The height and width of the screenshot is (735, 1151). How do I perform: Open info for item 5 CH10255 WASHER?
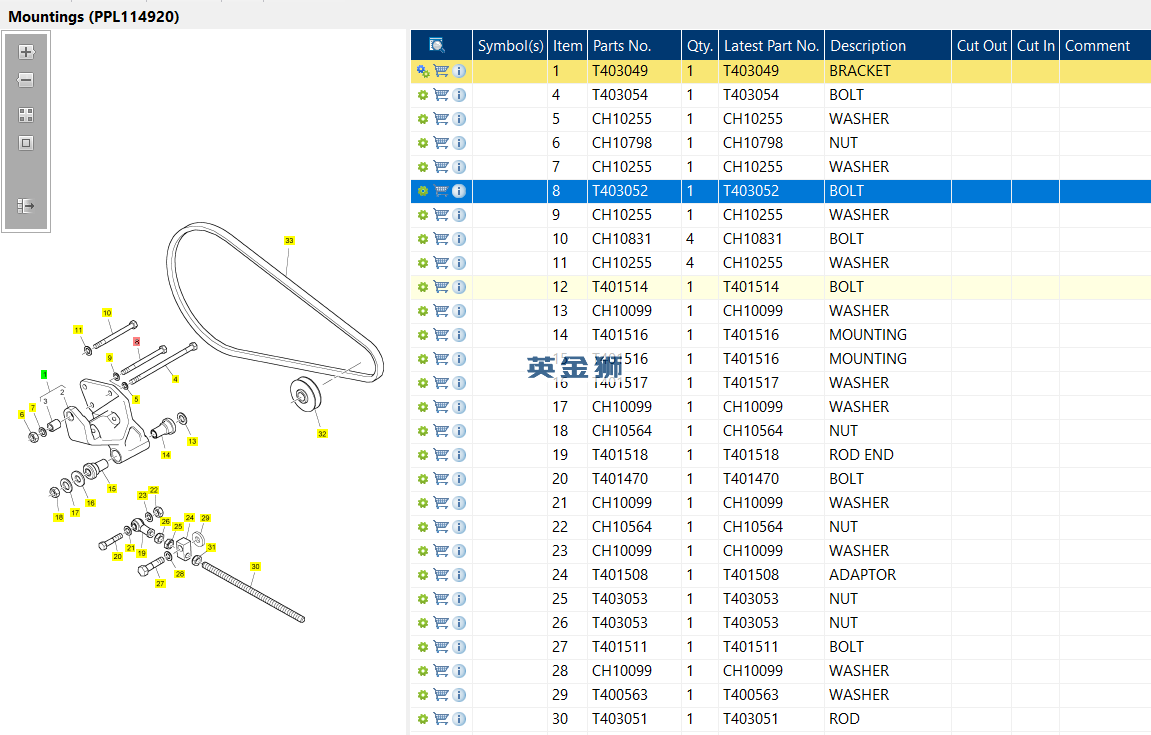(x=459, y=119)
